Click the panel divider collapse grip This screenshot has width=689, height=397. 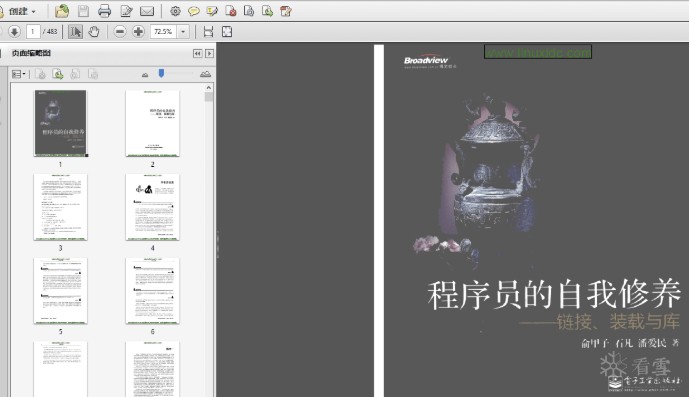click(x=218, y=243)
